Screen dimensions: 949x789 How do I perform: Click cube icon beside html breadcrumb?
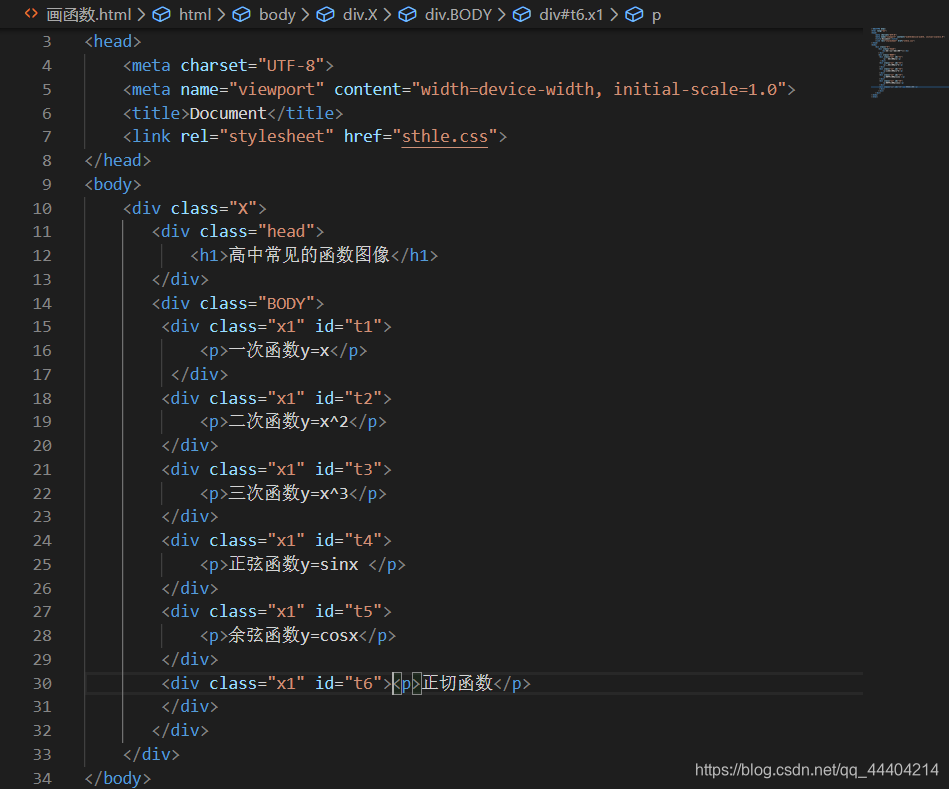coord(161,14)
